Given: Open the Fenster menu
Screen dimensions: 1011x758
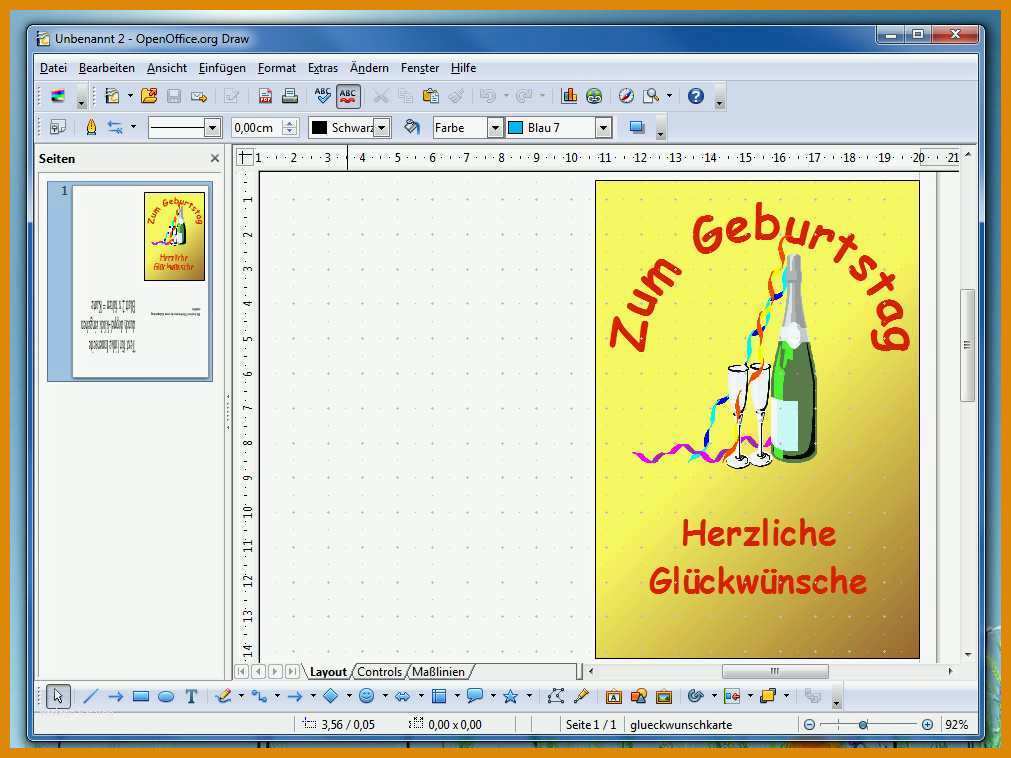Looking at the screenshot, I should pos(420,68).
